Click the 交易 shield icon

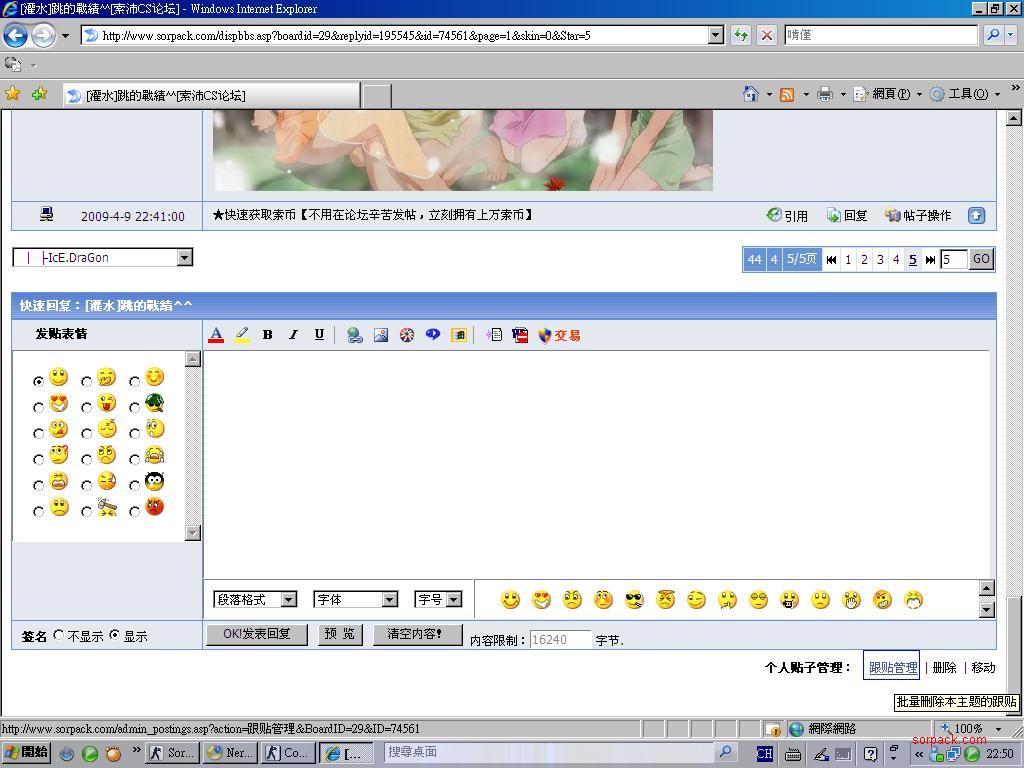click(558, 335)
